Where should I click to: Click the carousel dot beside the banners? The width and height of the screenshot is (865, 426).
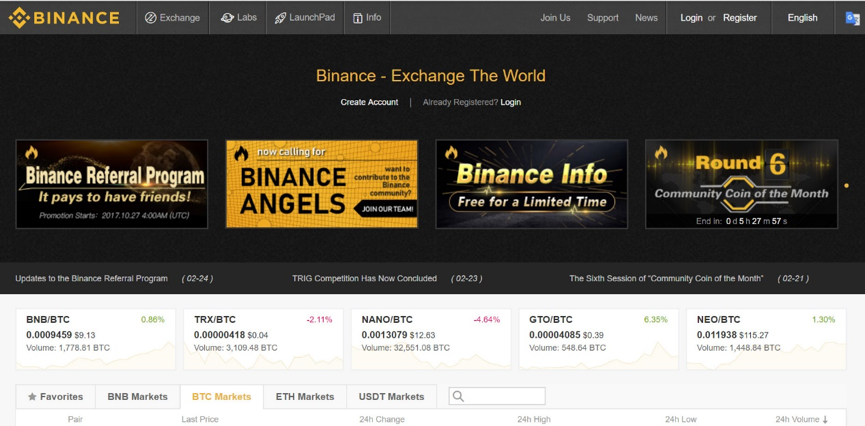[x=846, y=185]
